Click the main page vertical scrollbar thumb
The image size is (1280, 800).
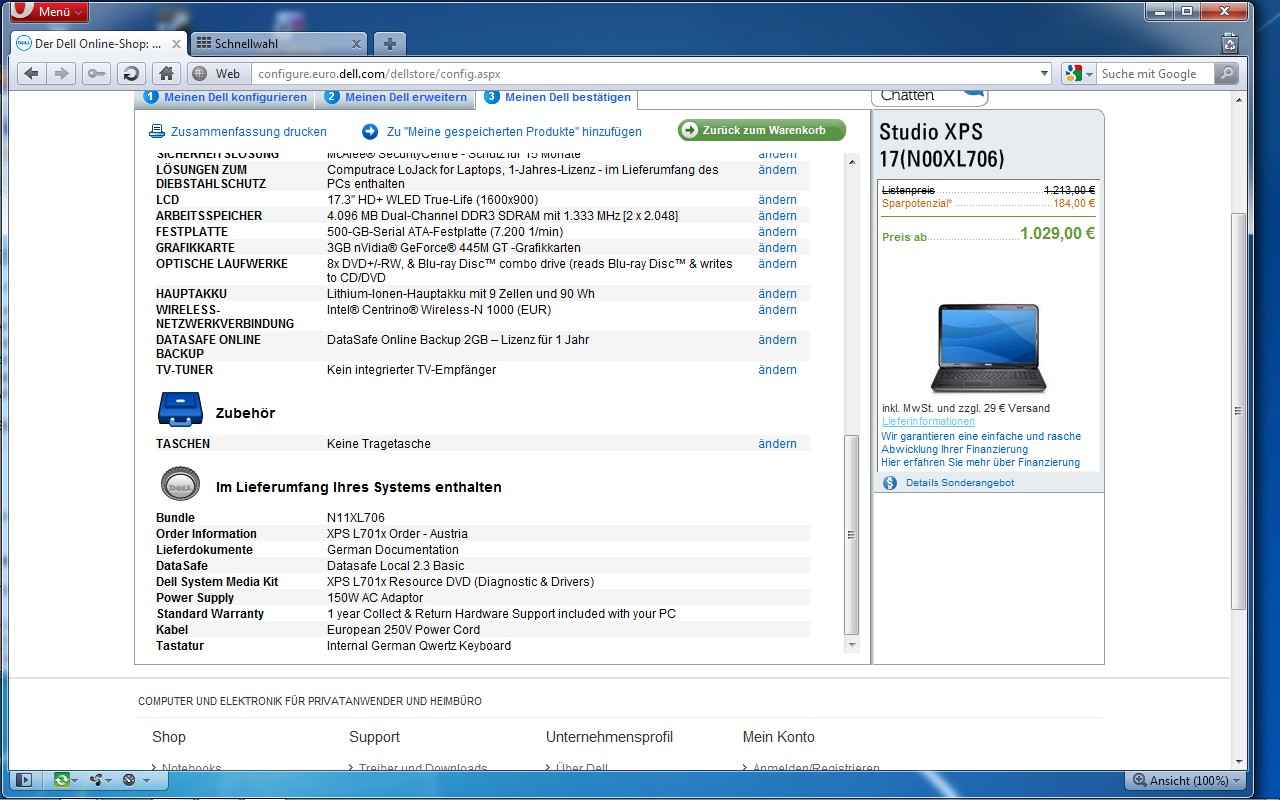pyautogui.click(x=1239, y=411)
